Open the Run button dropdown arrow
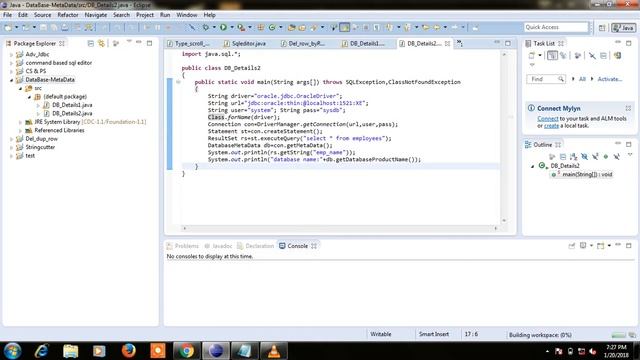640x360 pixels. tap(232, 27)
